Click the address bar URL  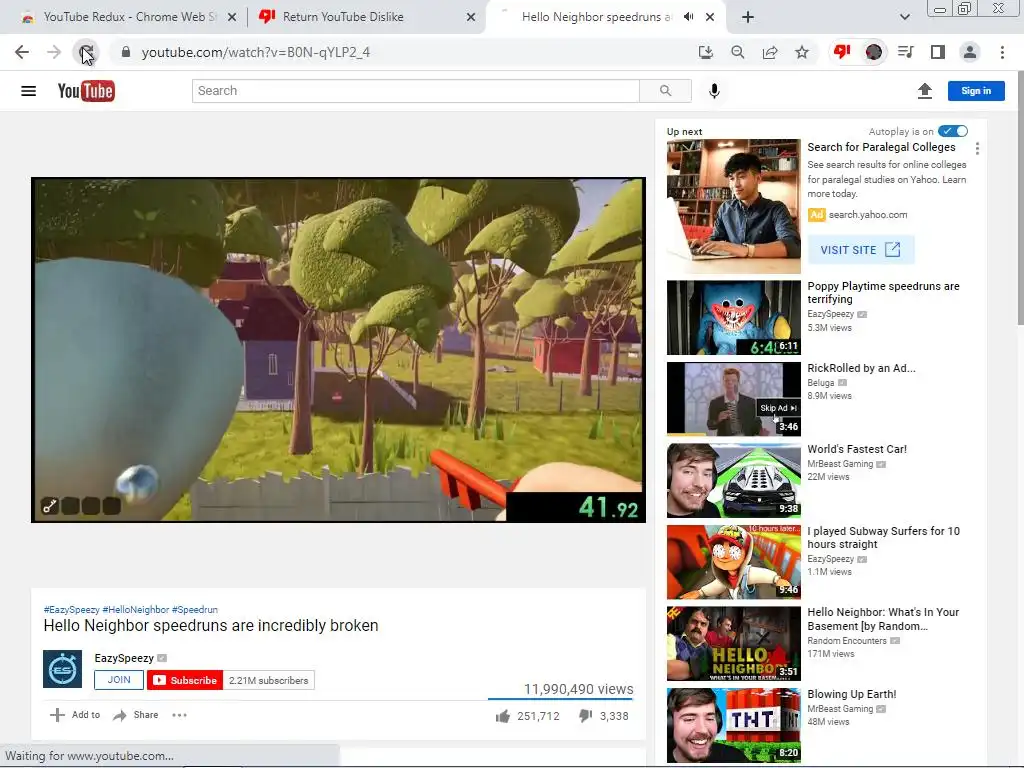pos(256,52)
